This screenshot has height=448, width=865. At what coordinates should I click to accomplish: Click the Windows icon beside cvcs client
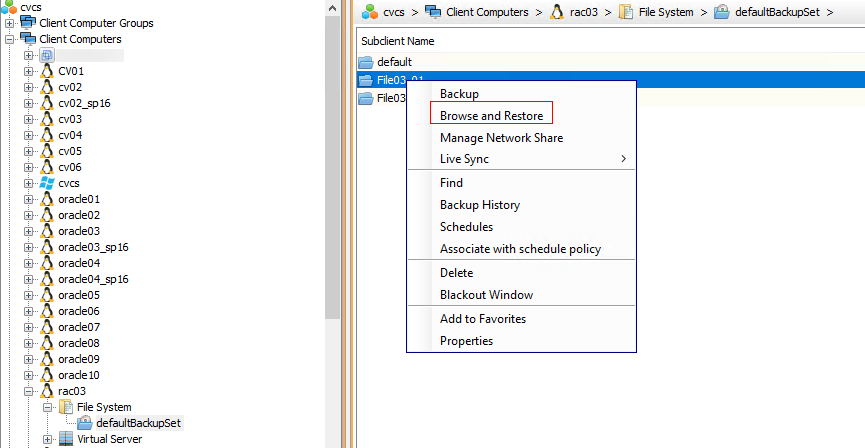(46, 183)
